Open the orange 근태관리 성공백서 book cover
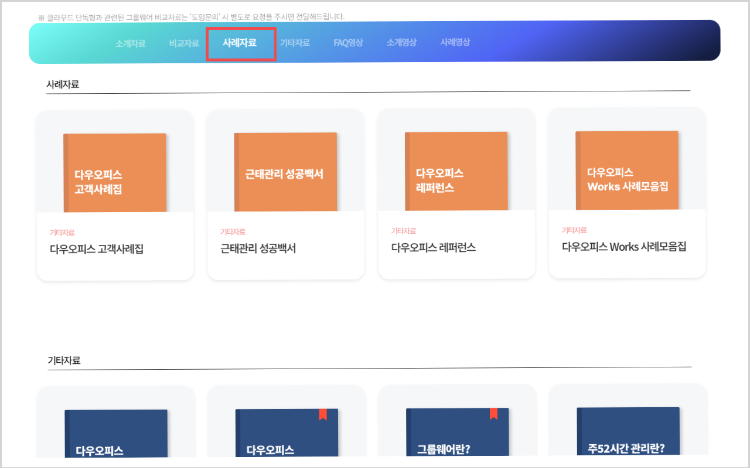This screenshot has height=468, width=750. pos(286,172)
